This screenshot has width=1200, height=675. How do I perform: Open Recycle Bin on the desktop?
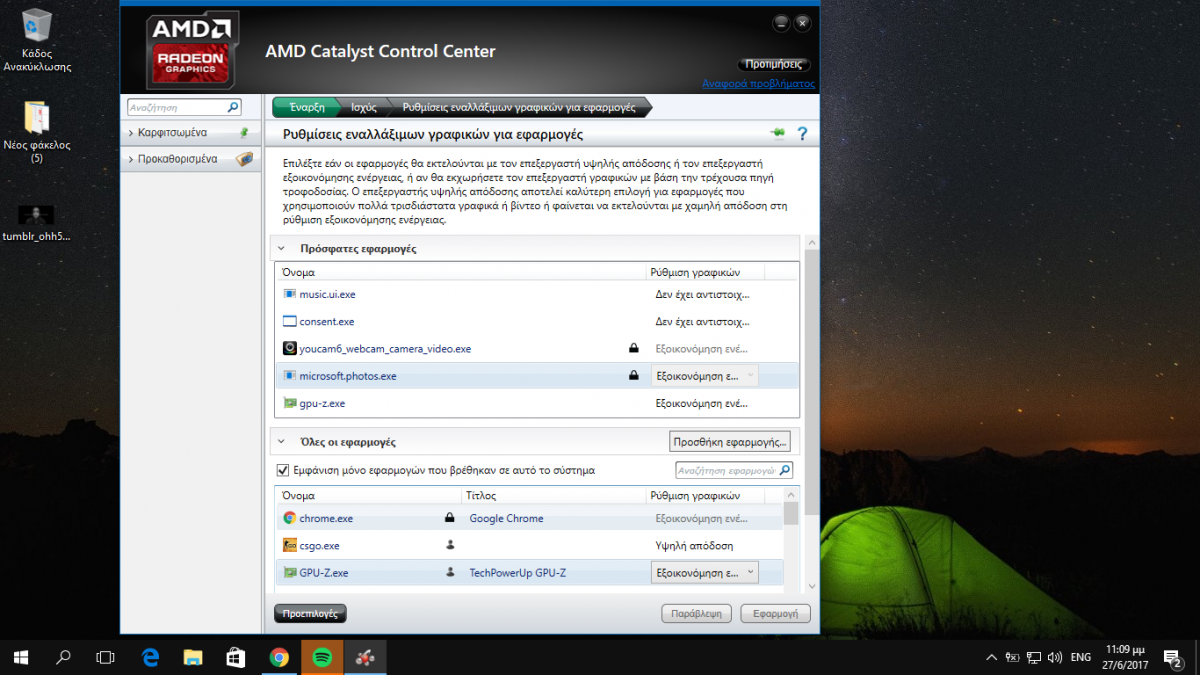(37, 40)
